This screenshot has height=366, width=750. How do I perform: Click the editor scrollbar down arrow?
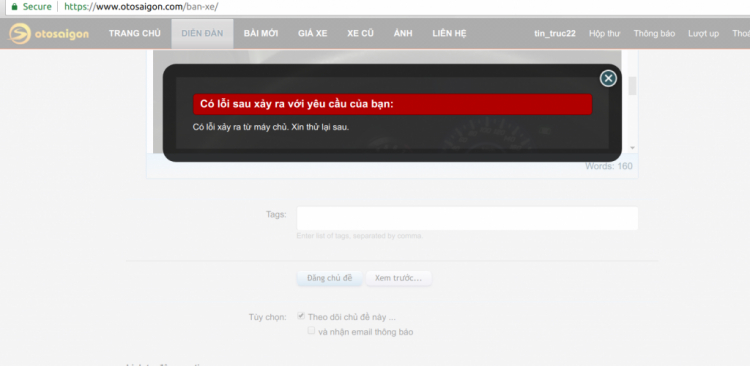click(632, 148)
